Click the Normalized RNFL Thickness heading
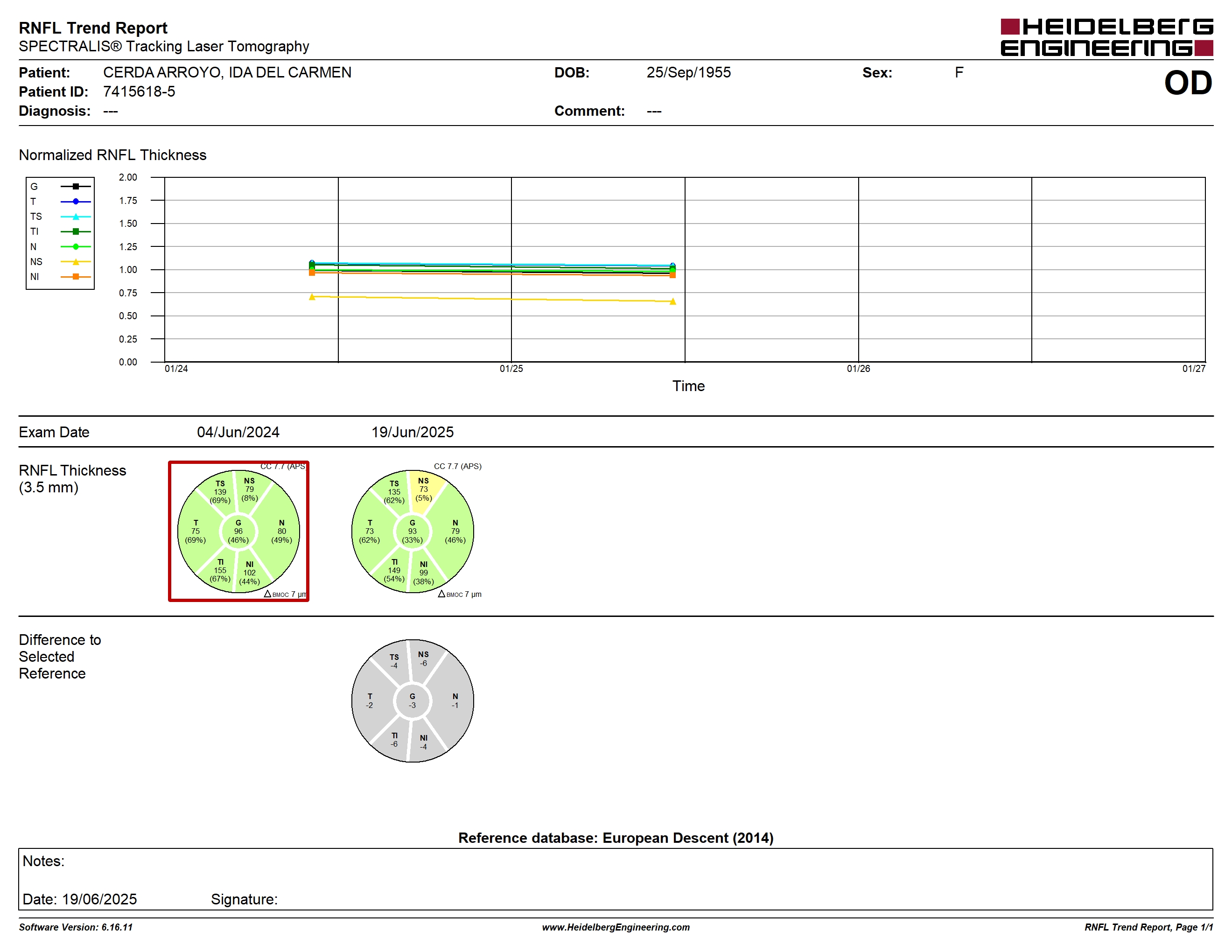Viewport: 1232px width, 952px height. [x=113, y=155]
